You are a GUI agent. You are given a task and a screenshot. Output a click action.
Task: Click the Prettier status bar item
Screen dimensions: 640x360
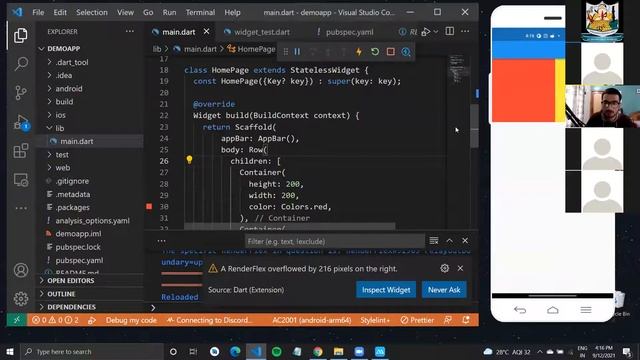417,320
